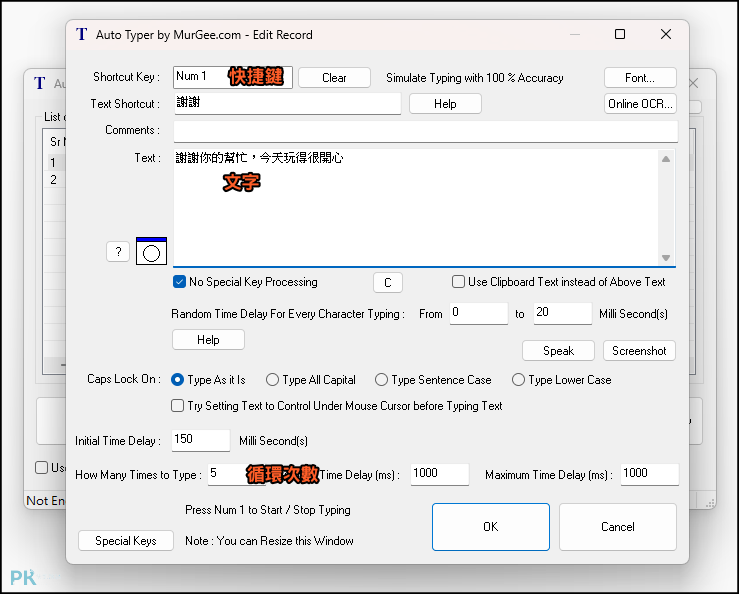Click the minimum Time Delay (ms) field
The height and width of the screenshot is (594, 739).
click(440, 474)
